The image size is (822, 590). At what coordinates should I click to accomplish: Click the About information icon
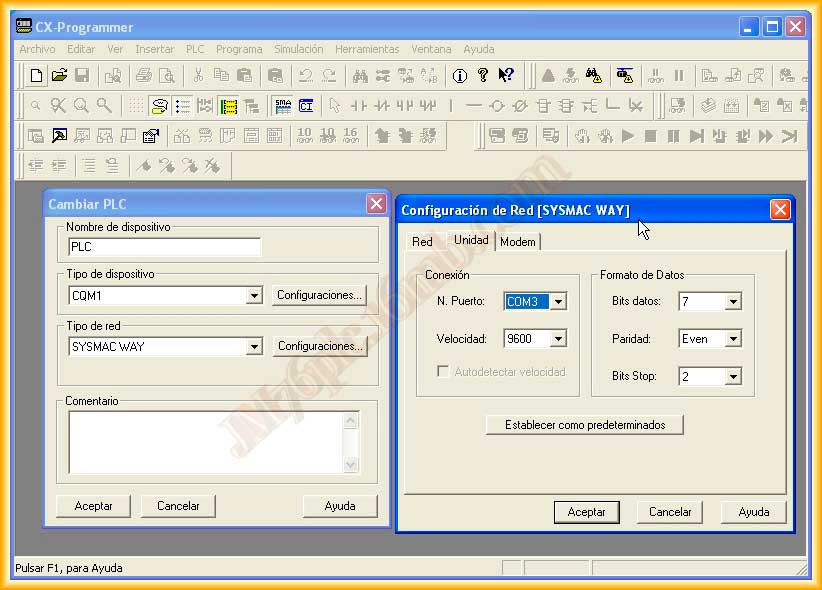[x=459, y=75]
